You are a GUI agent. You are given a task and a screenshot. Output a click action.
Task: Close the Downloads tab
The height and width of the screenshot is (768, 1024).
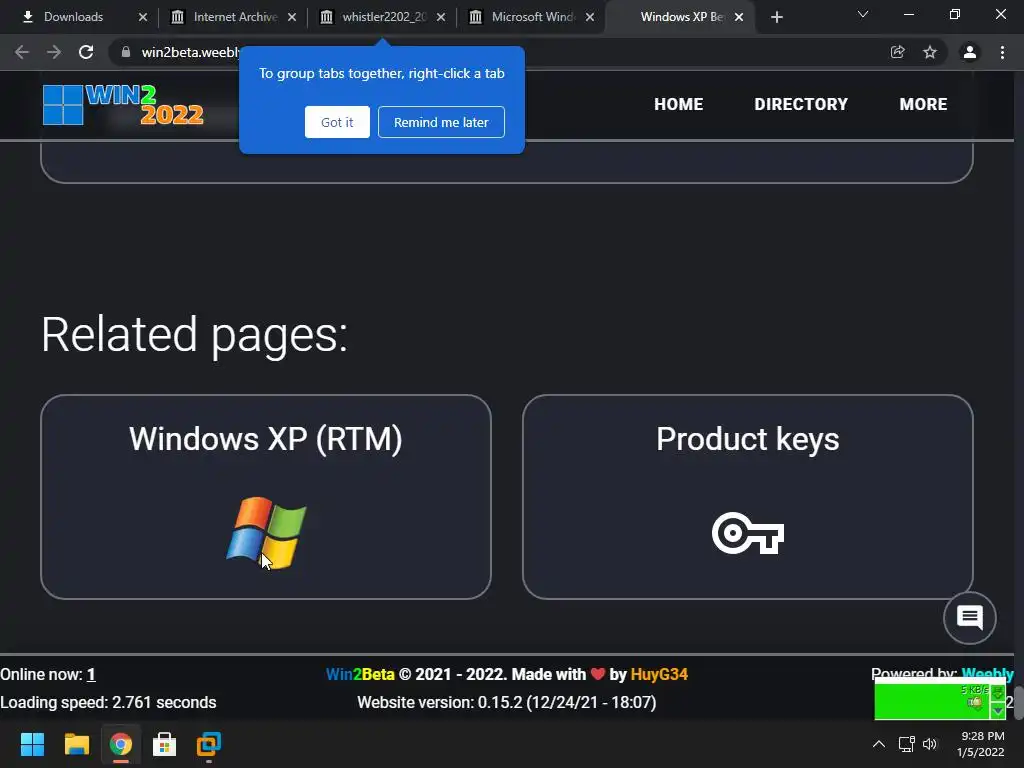143,17
